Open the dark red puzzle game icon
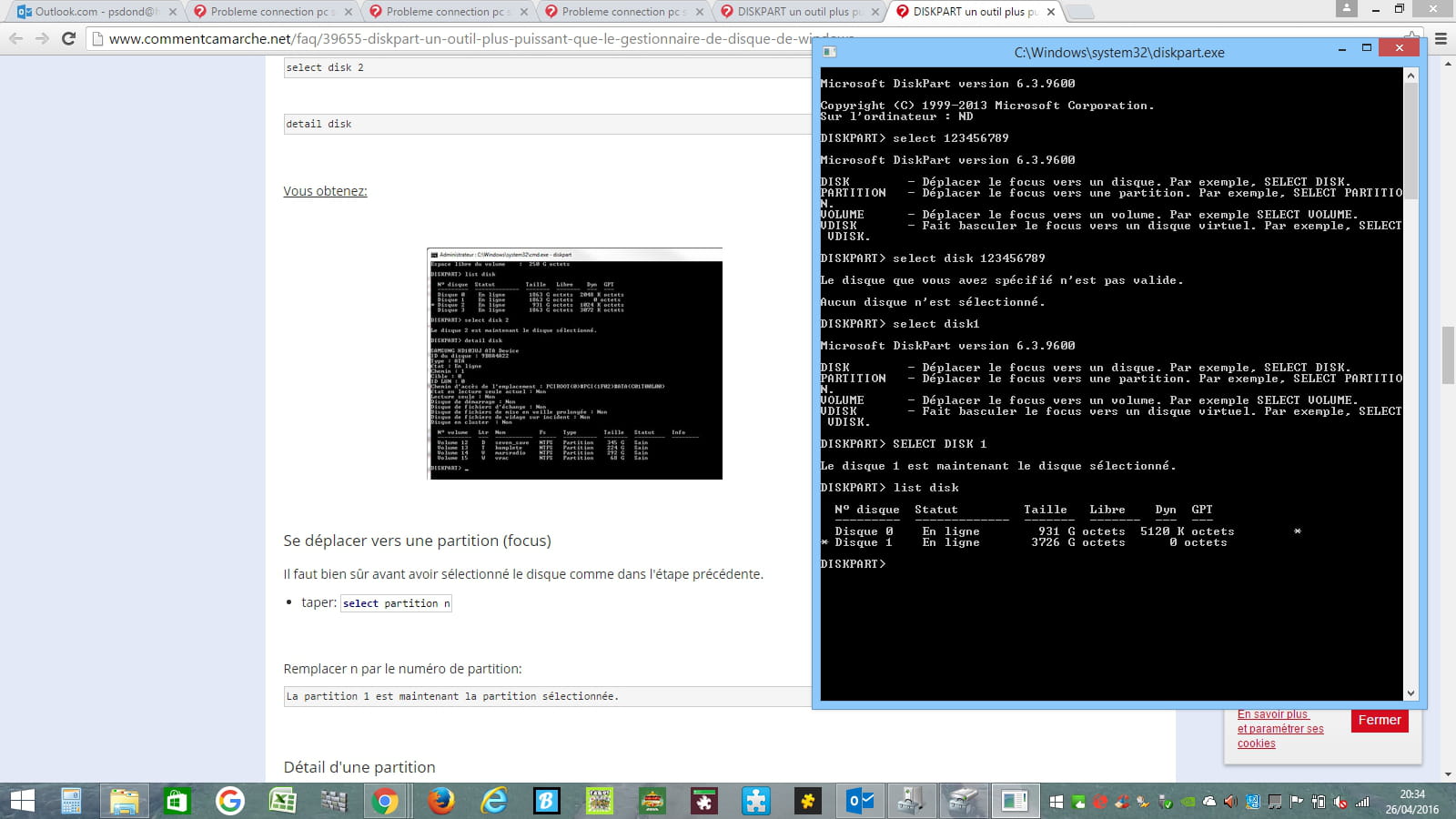Viewport: 1456px width, 819px height. click(704, 801)
